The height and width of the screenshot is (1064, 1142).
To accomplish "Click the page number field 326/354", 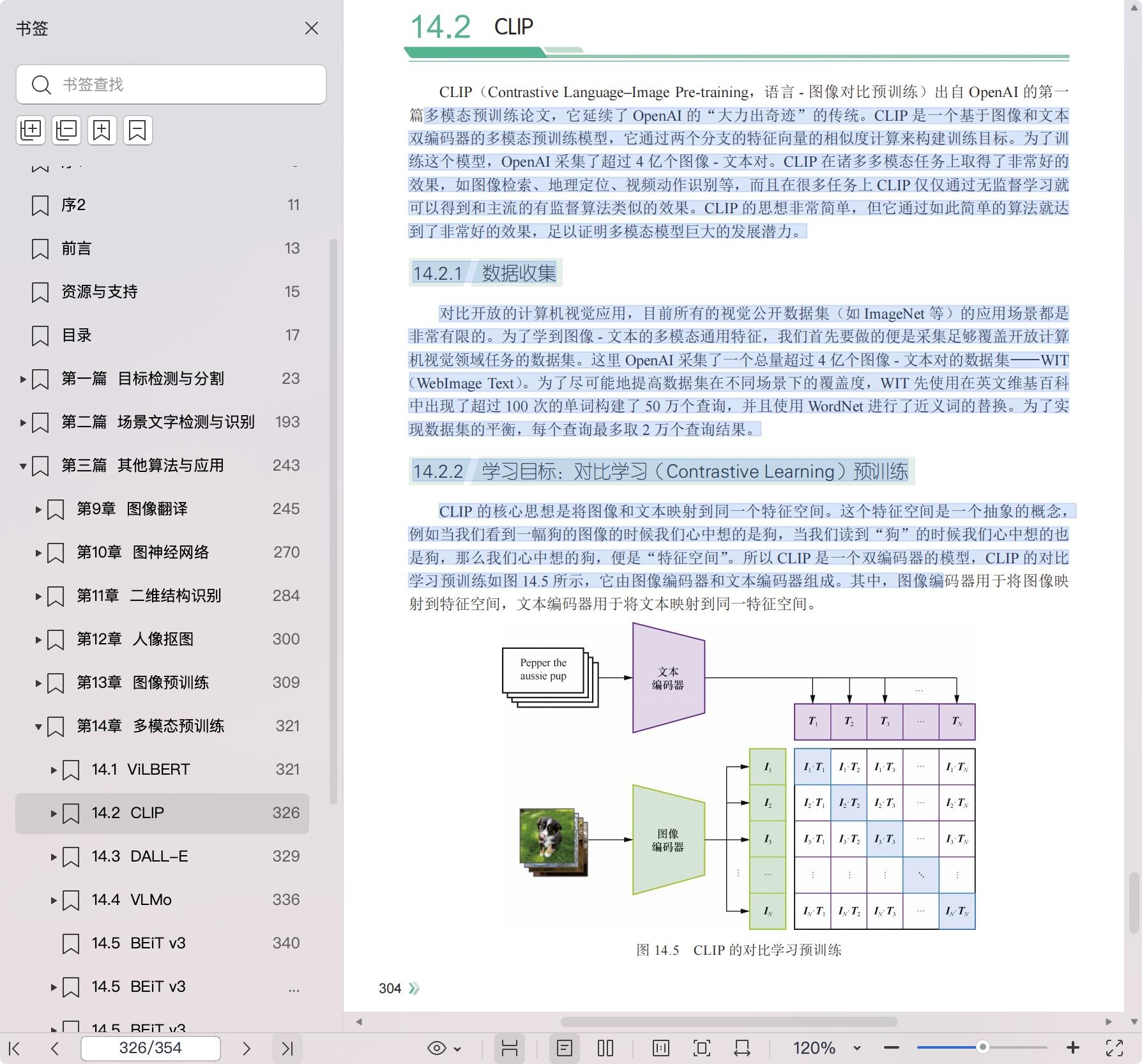I will (x=151, y=1048).
